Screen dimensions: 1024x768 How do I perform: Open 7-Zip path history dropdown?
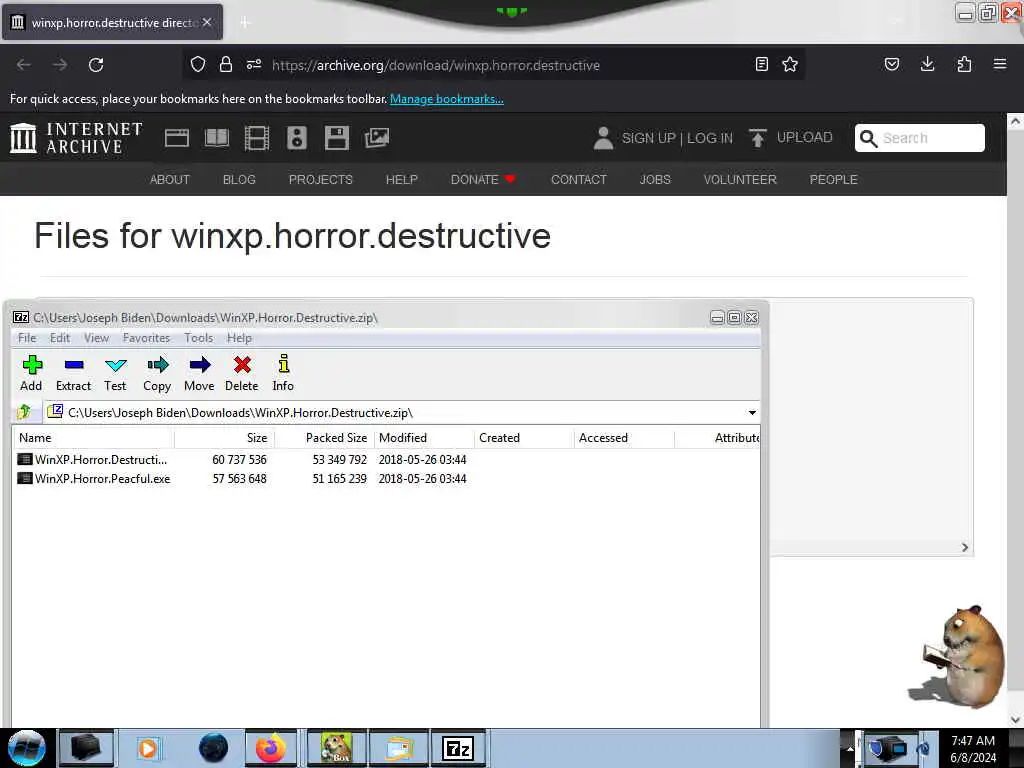(x=752, y=413)
